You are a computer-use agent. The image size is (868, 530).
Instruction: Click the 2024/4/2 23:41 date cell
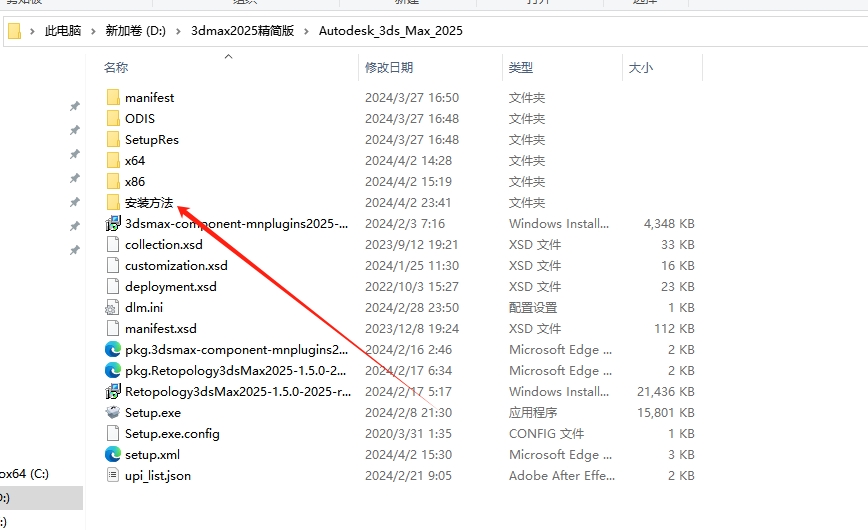coord(408,203)
